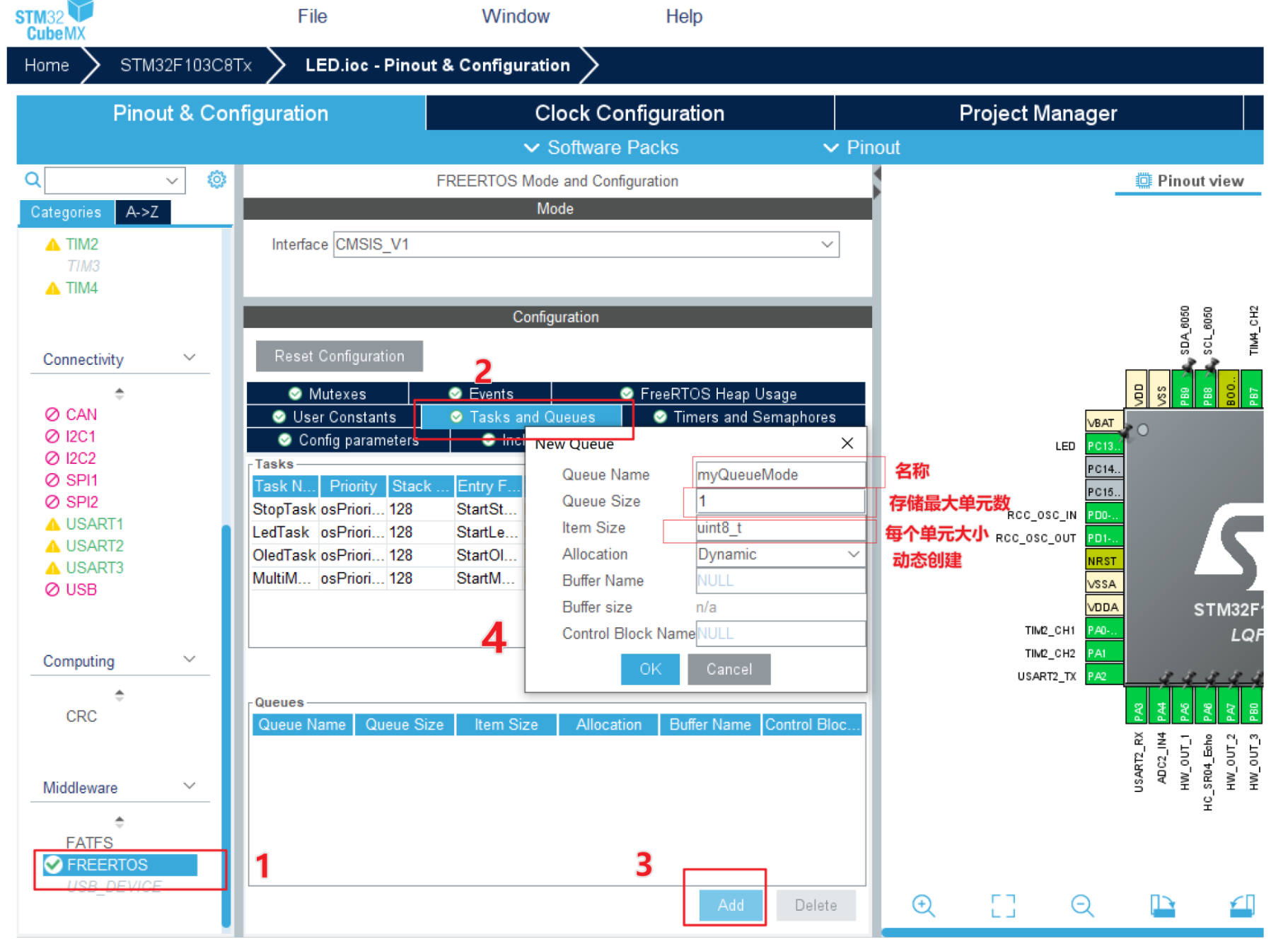Open the Tasks and Queues tab
This screenshot has width=1288, height=944.
pyautogui.click(x=523, y=417)
